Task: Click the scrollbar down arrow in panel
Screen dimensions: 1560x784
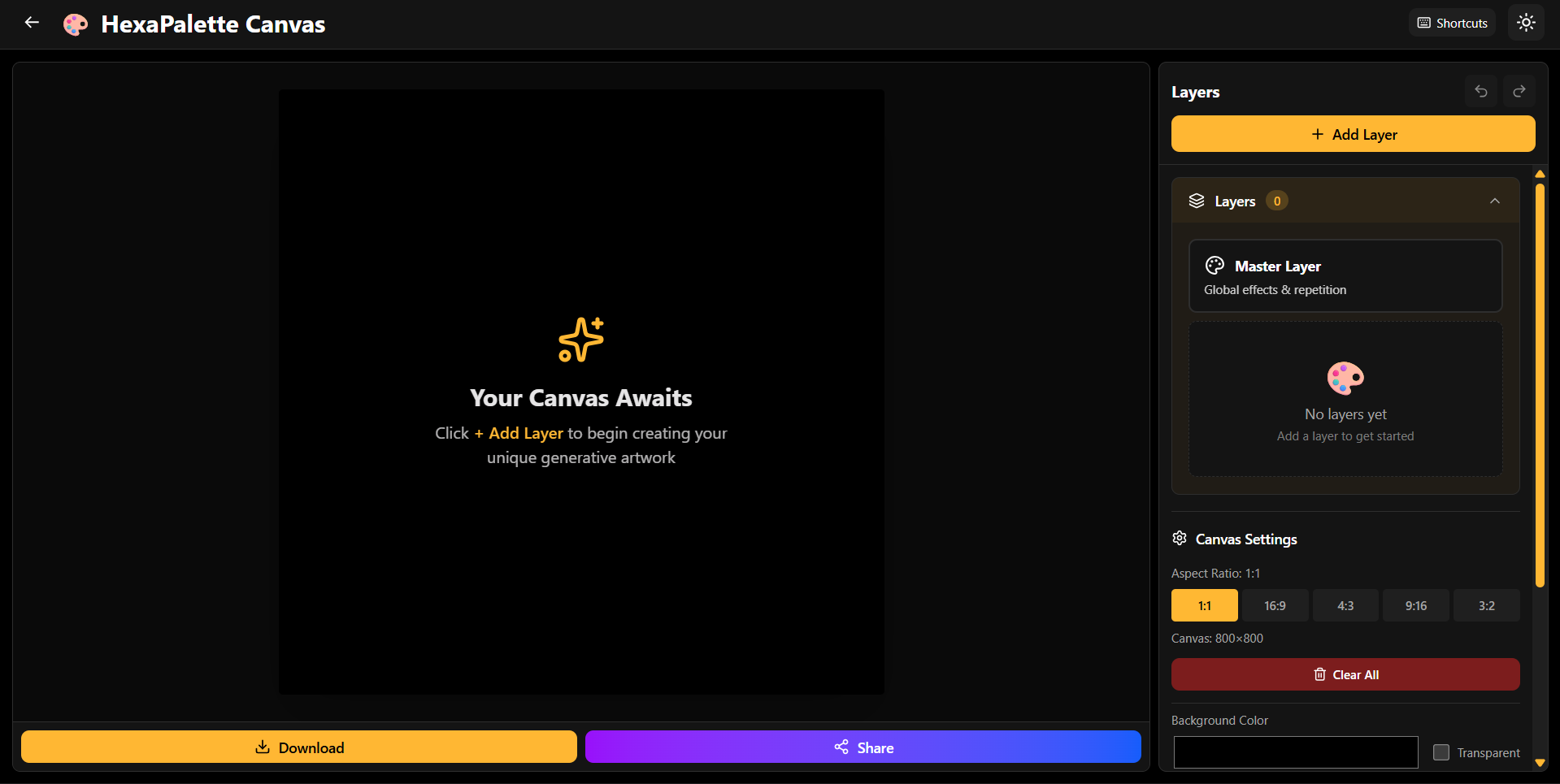Action: tap(1540, 763)
